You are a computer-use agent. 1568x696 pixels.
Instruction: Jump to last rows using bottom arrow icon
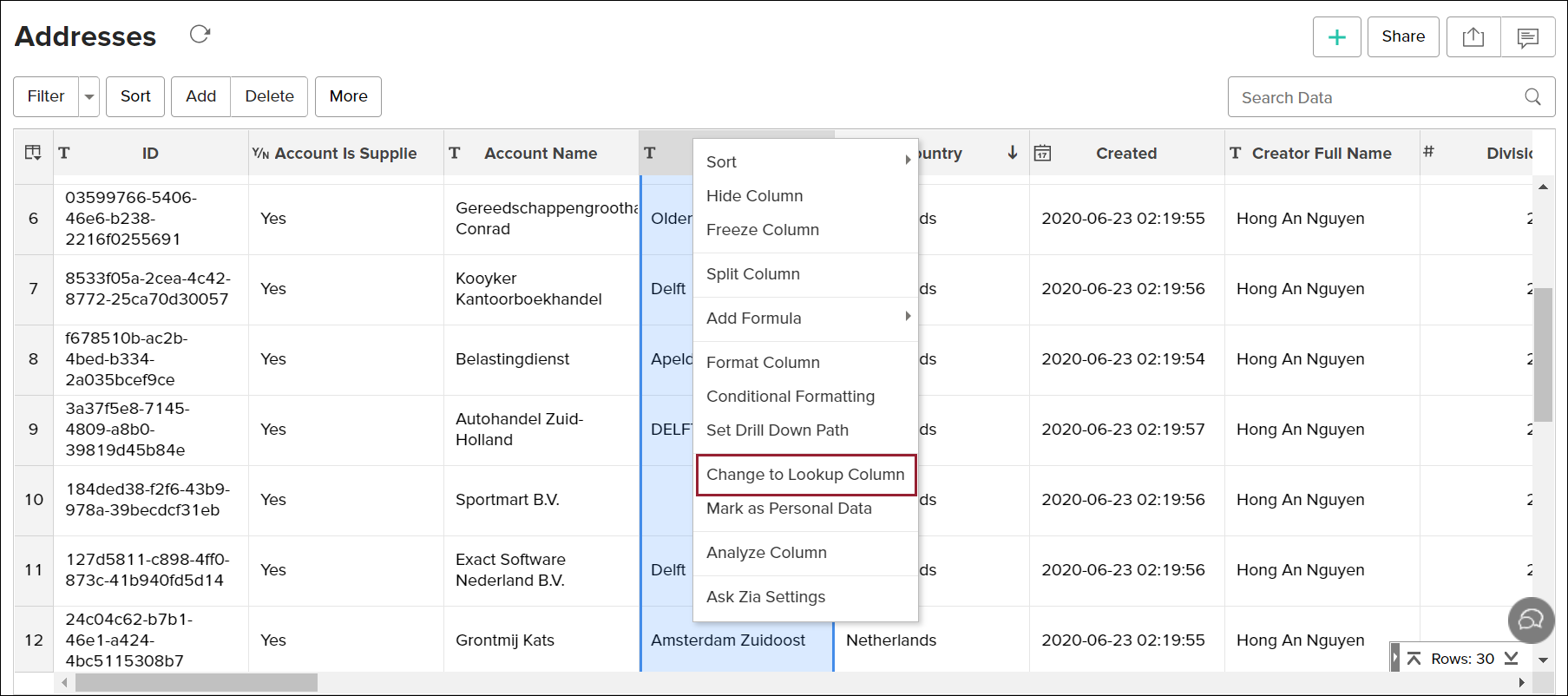[1511, 659]
